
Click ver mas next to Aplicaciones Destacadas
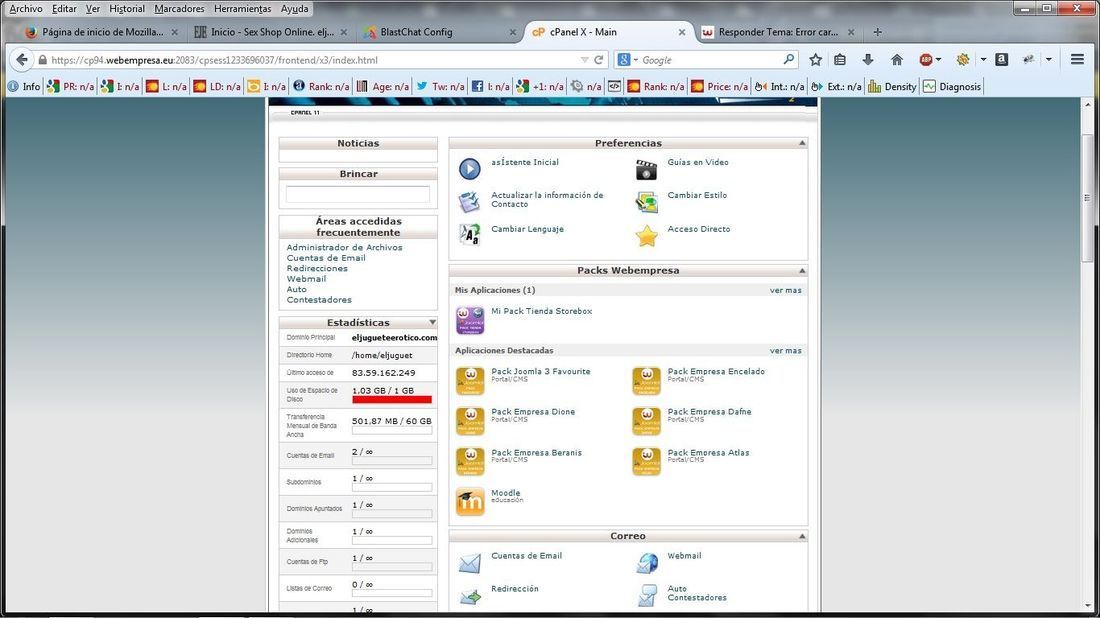click(x=786, y=350)
